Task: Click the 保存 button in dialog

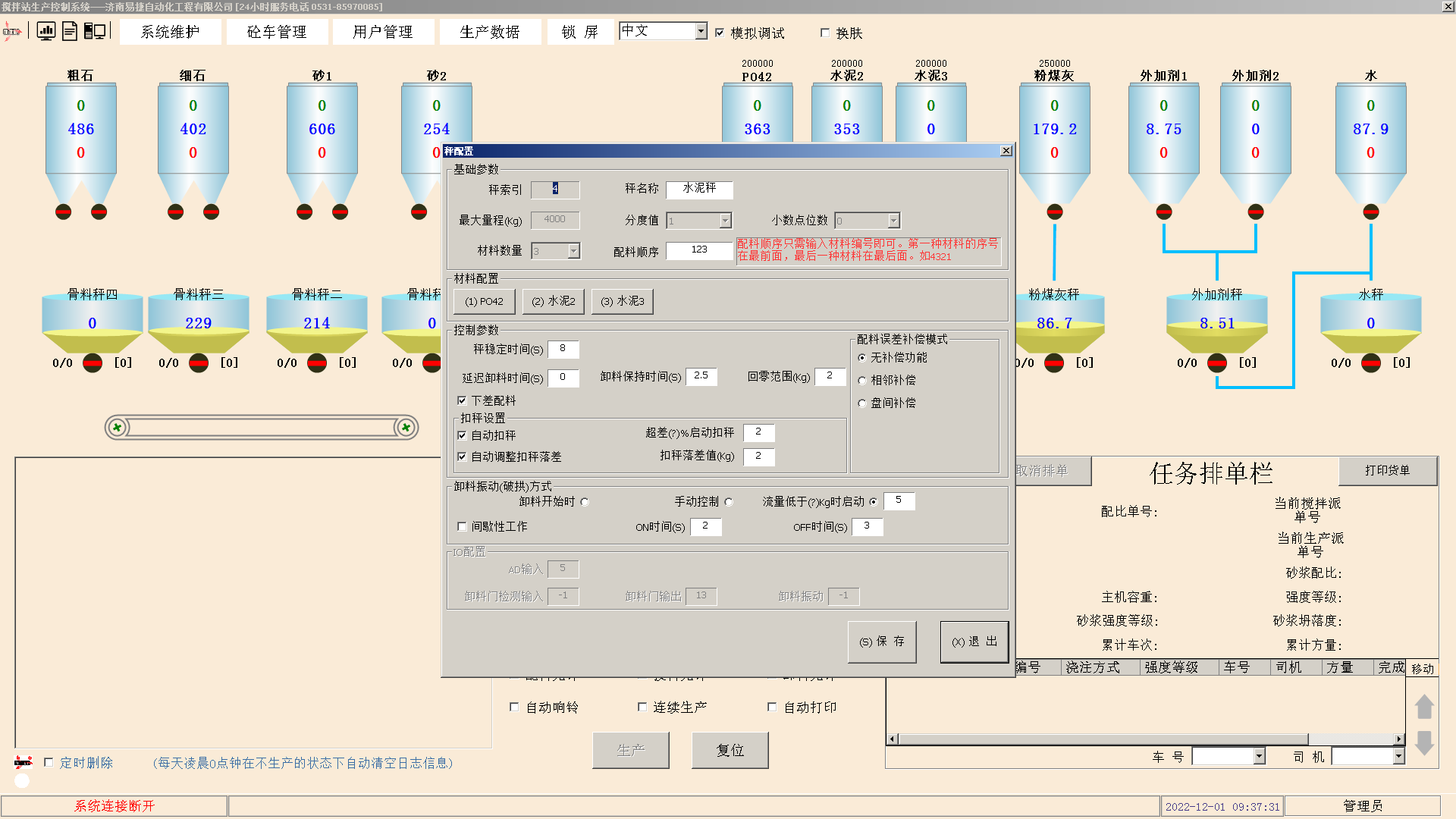Action: pos(882,642)
